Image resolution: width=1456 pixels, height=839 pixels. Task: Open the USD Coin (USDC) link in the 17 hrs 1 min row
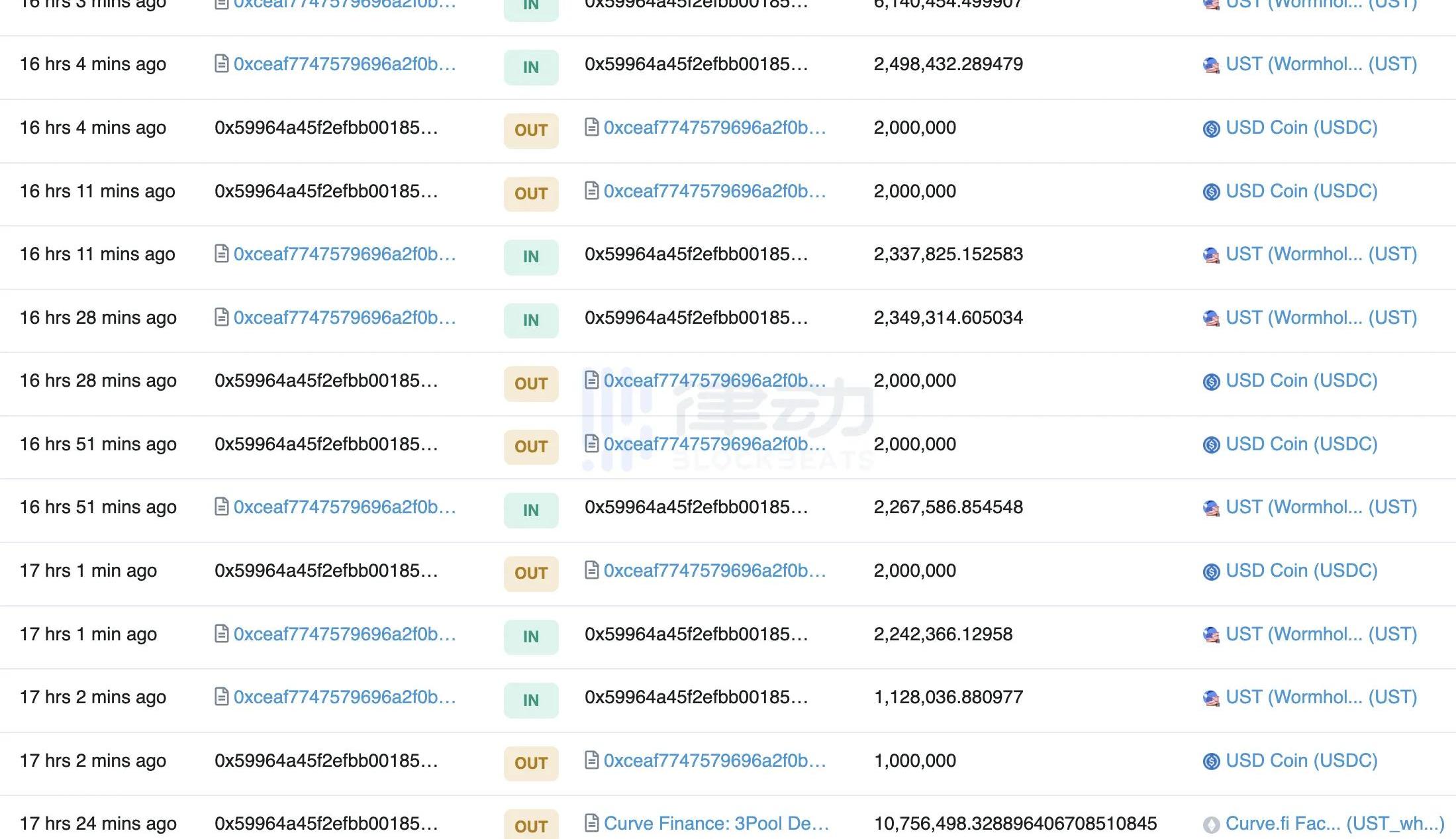1301,570
